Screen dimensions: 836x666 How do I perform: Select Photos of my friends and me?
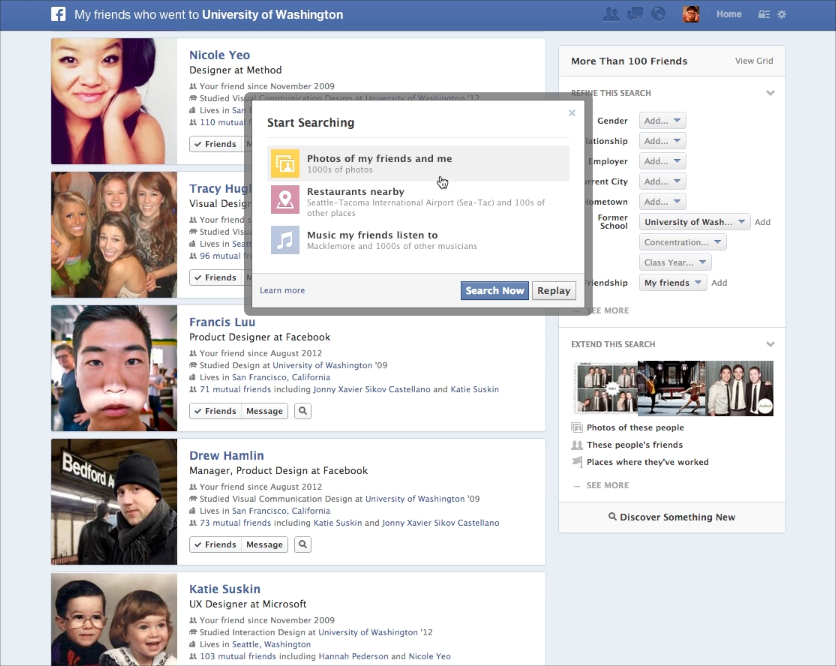coord(419,164)
